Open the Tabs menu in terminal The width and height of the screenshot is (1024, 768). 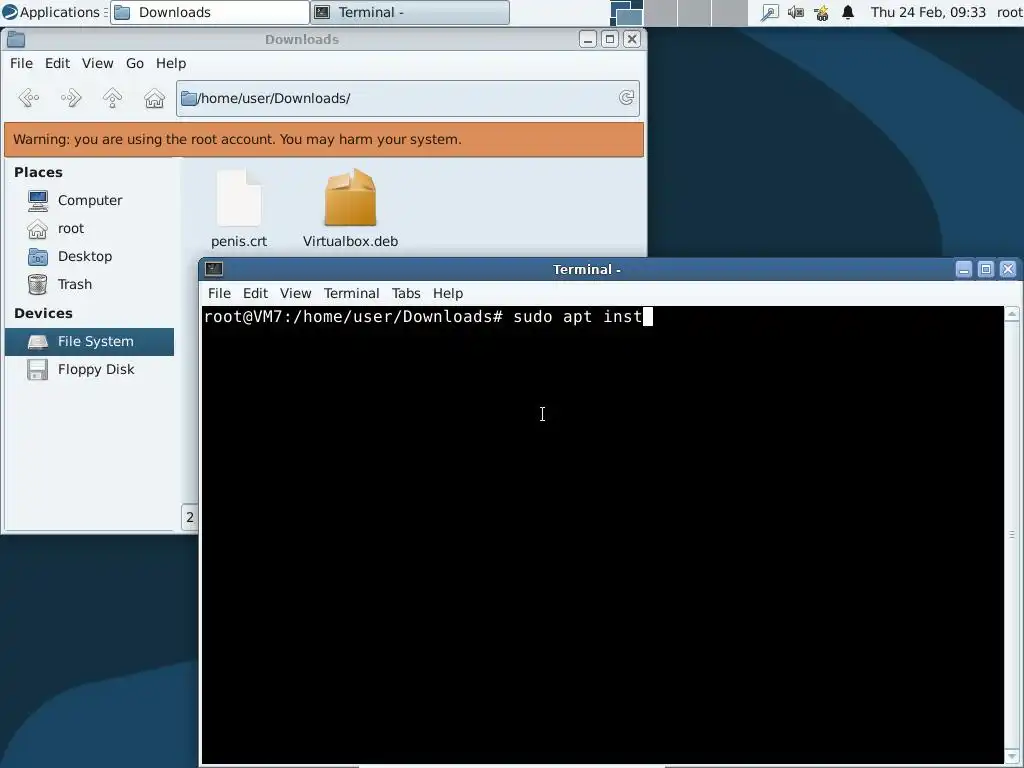(x=406, y=293)
